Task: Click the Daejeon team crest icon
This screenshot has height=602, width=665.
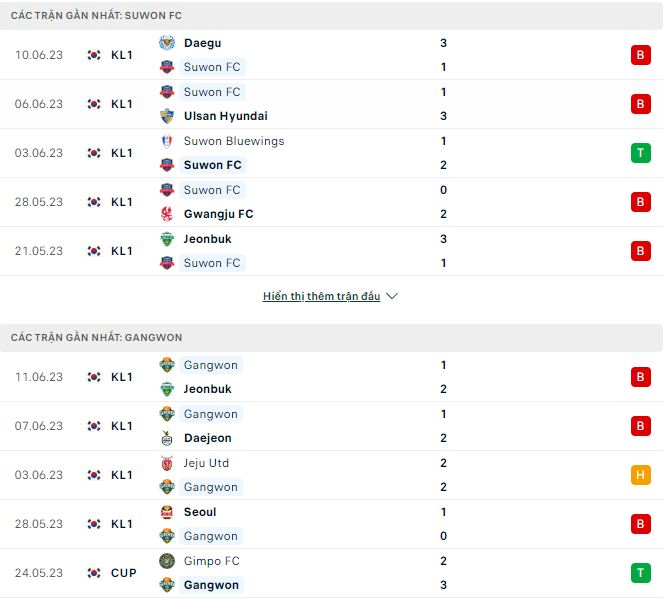Action: 167,438
